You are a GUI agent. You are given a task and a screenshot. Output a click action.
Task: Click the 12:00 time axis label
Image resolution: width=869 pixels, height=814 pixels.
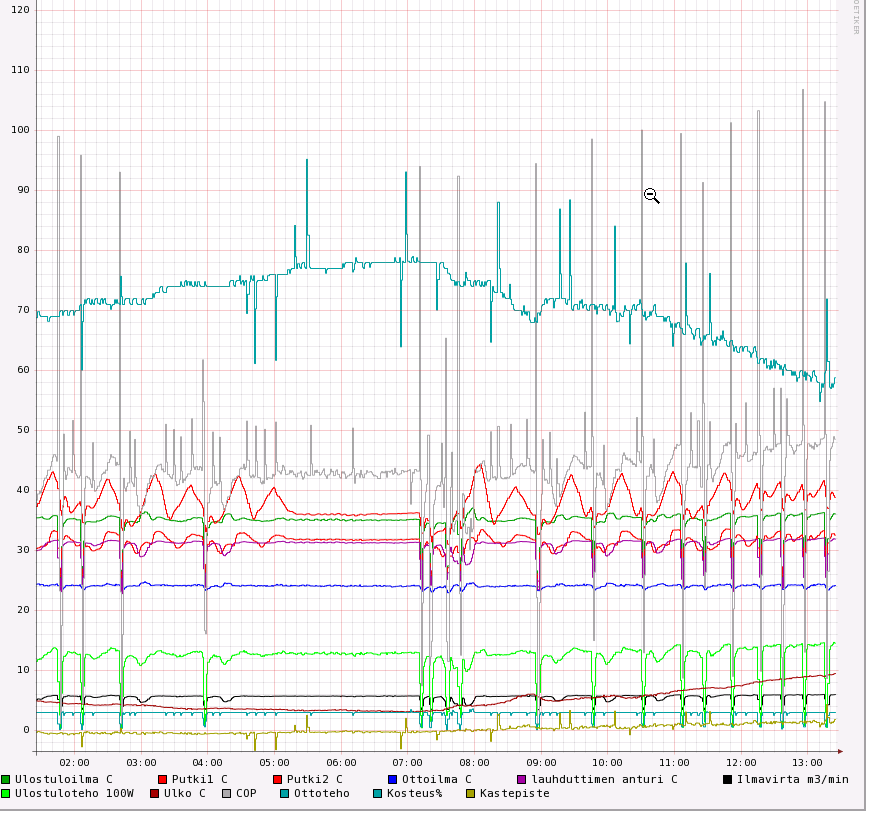(742, 765)
